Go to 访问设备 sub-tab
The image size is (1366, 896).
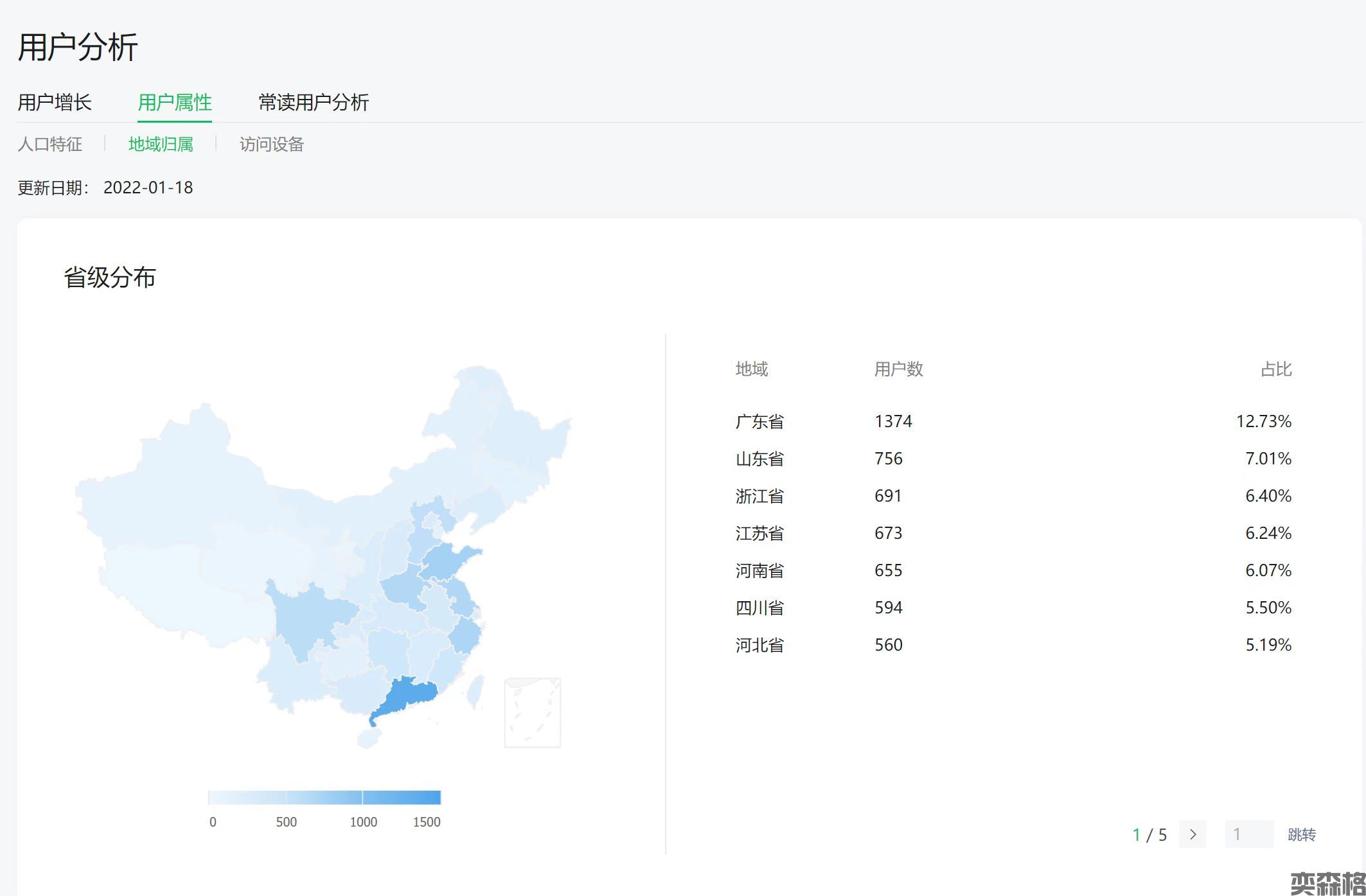click(271, 144)
